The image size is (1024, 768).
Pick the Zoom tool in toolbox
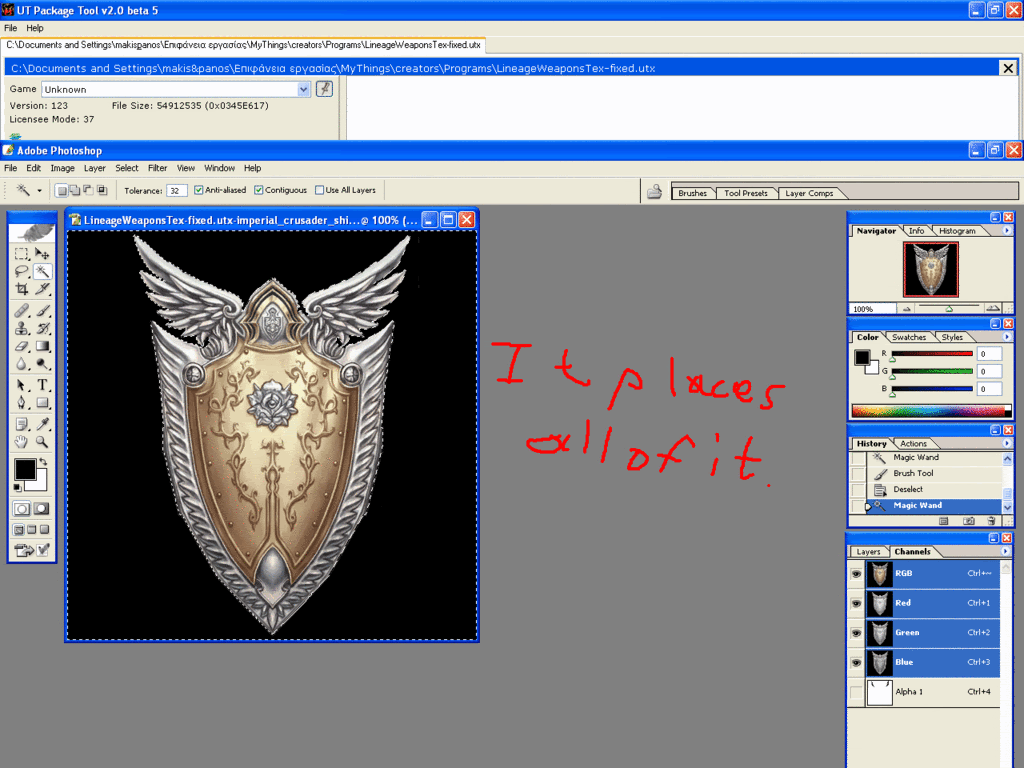coord(43,441)
